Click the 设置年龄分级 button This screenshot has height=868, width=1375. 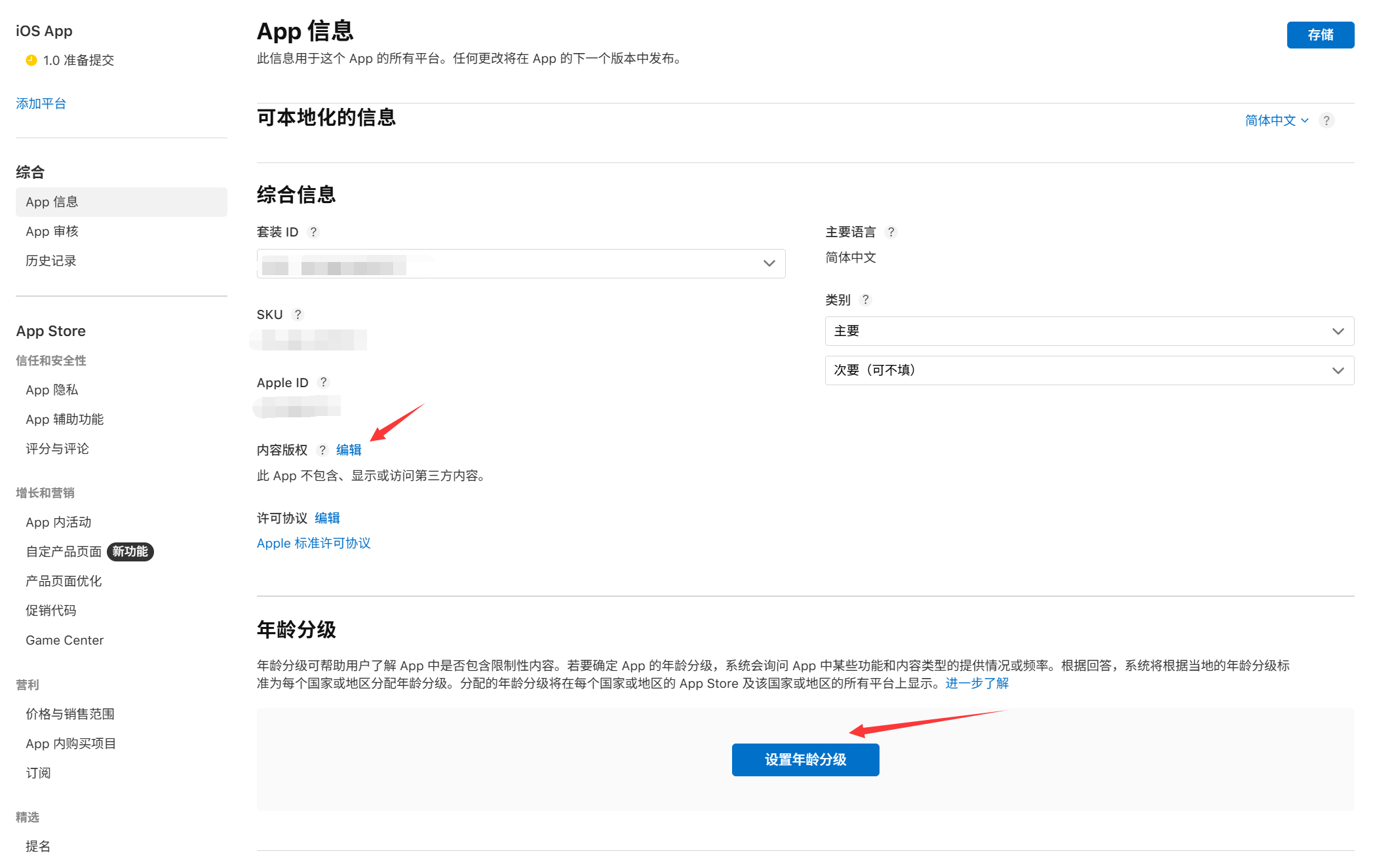tap(805, 760)
